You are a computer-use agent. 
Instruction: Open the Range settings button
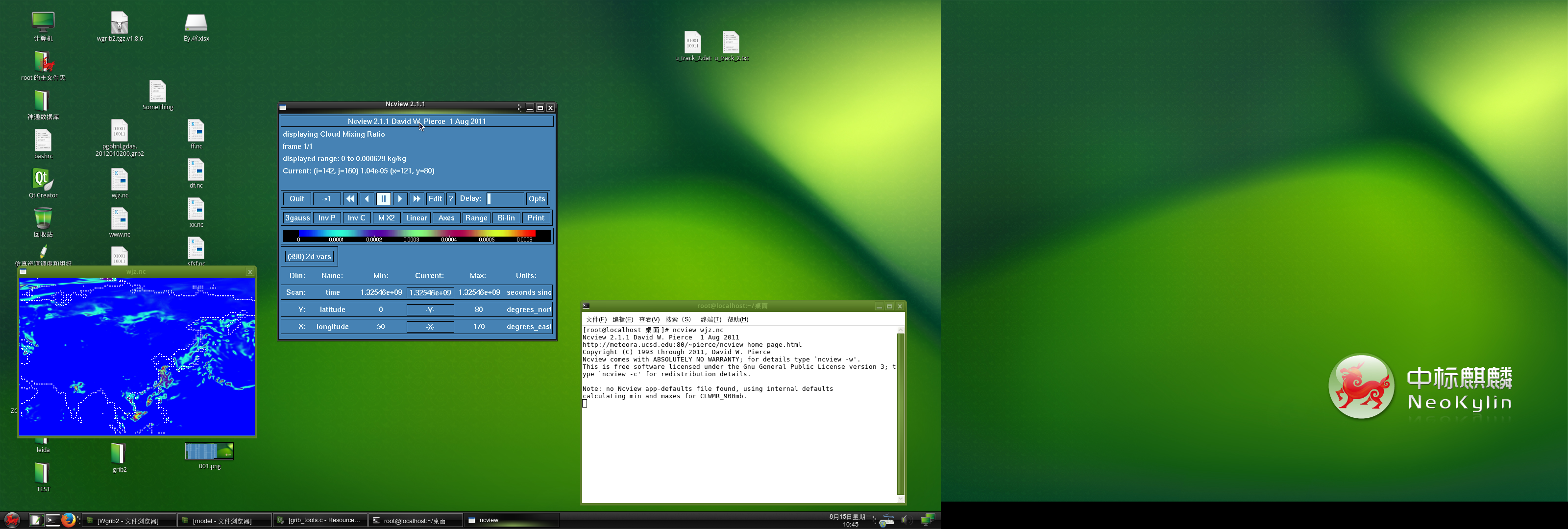[x=476, y=217]
